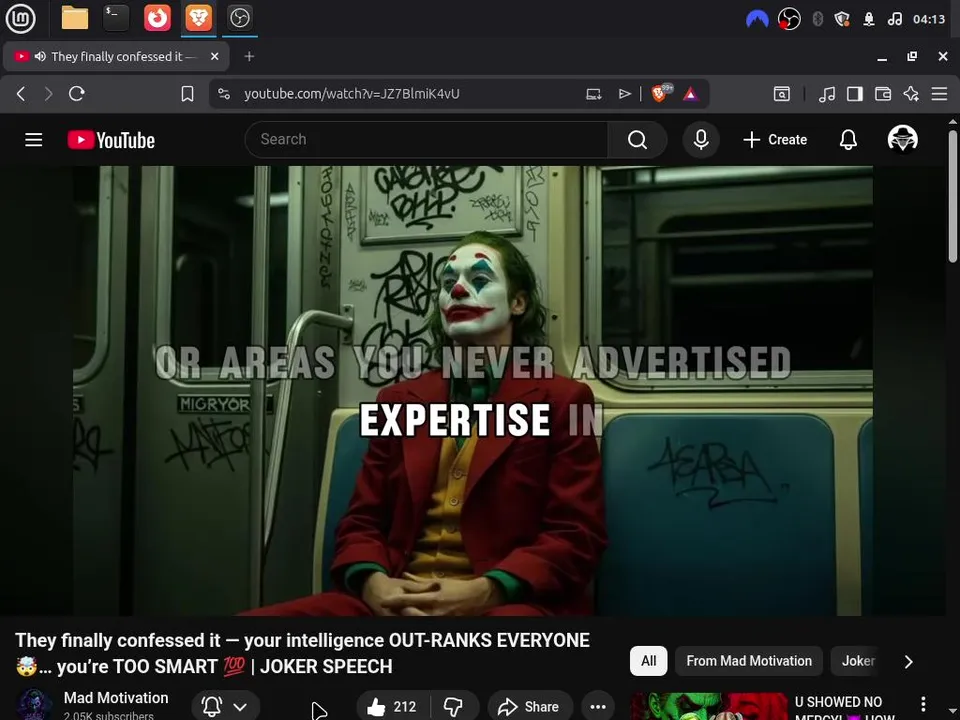Expand subscription notification bell dropdown
Image resolution: width=960 pixels, height=720 pixels.
[x=225, y=707]
